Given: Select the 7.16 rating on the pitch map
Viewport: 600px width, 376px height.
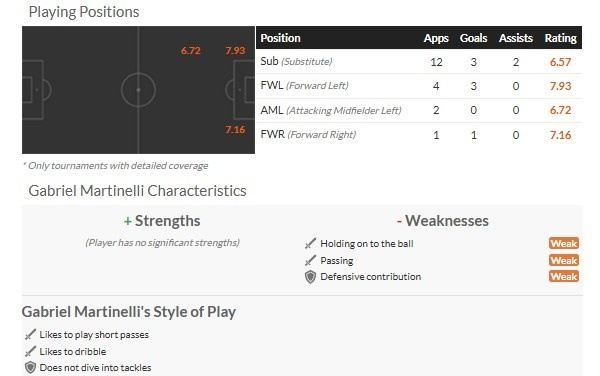Looking at the screenshot, I should [x=235, y=130].
